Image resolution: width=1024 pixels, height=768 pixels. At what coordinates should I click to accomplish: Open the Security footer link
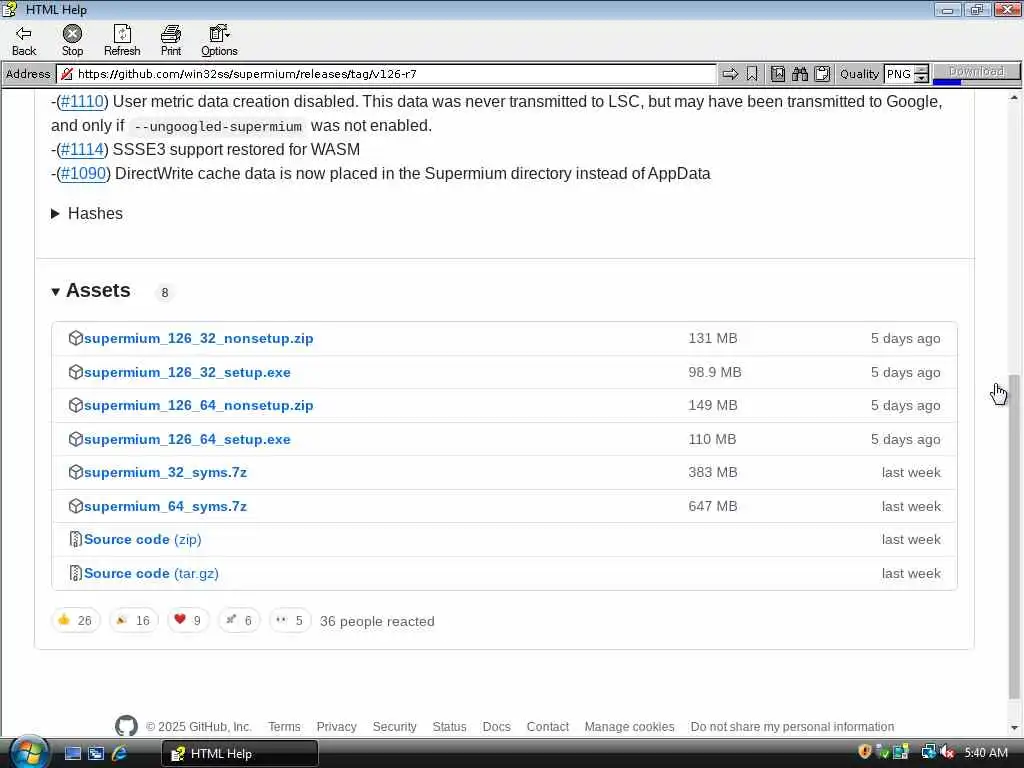coord(394,727)
